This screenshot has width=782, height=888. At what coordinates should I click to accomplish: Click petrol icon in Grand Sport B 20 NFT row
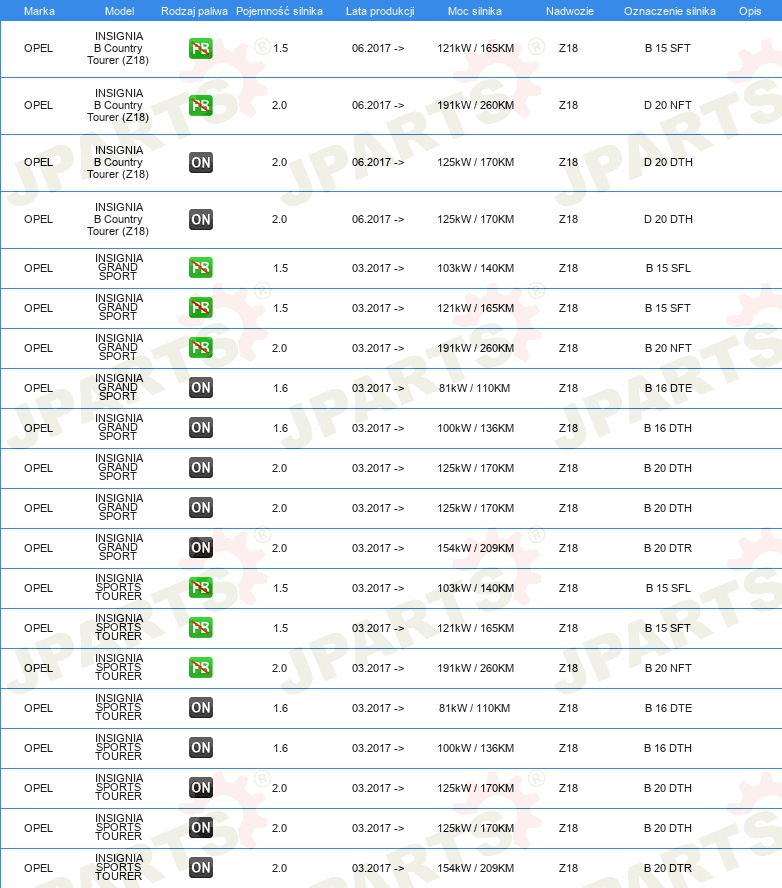200,348
